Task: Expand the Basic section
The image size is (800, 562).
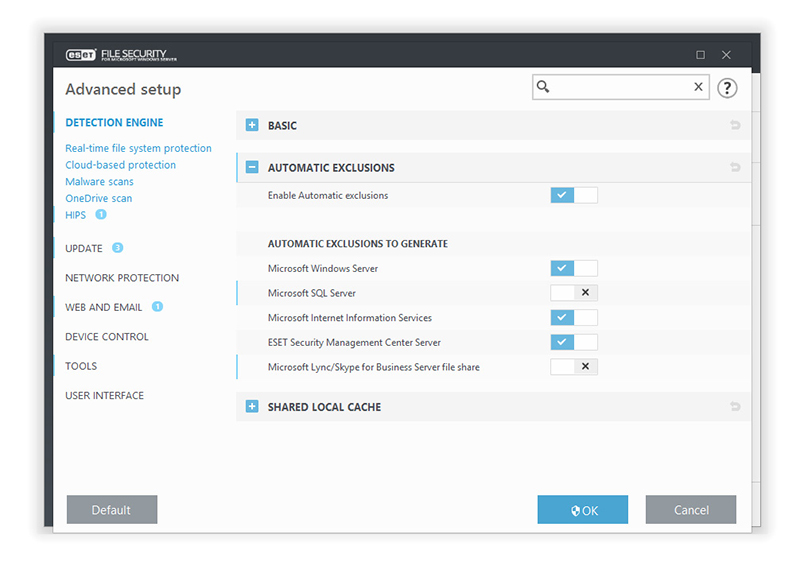Action: coord(252,126)
